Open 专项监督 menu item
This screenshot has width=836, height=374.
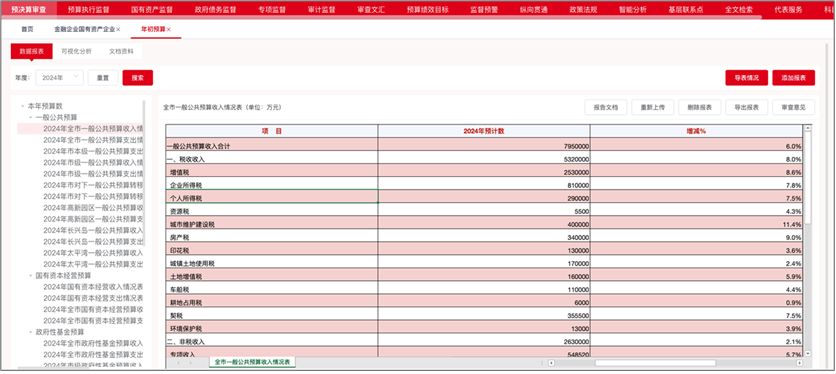[x=272, y=9]
